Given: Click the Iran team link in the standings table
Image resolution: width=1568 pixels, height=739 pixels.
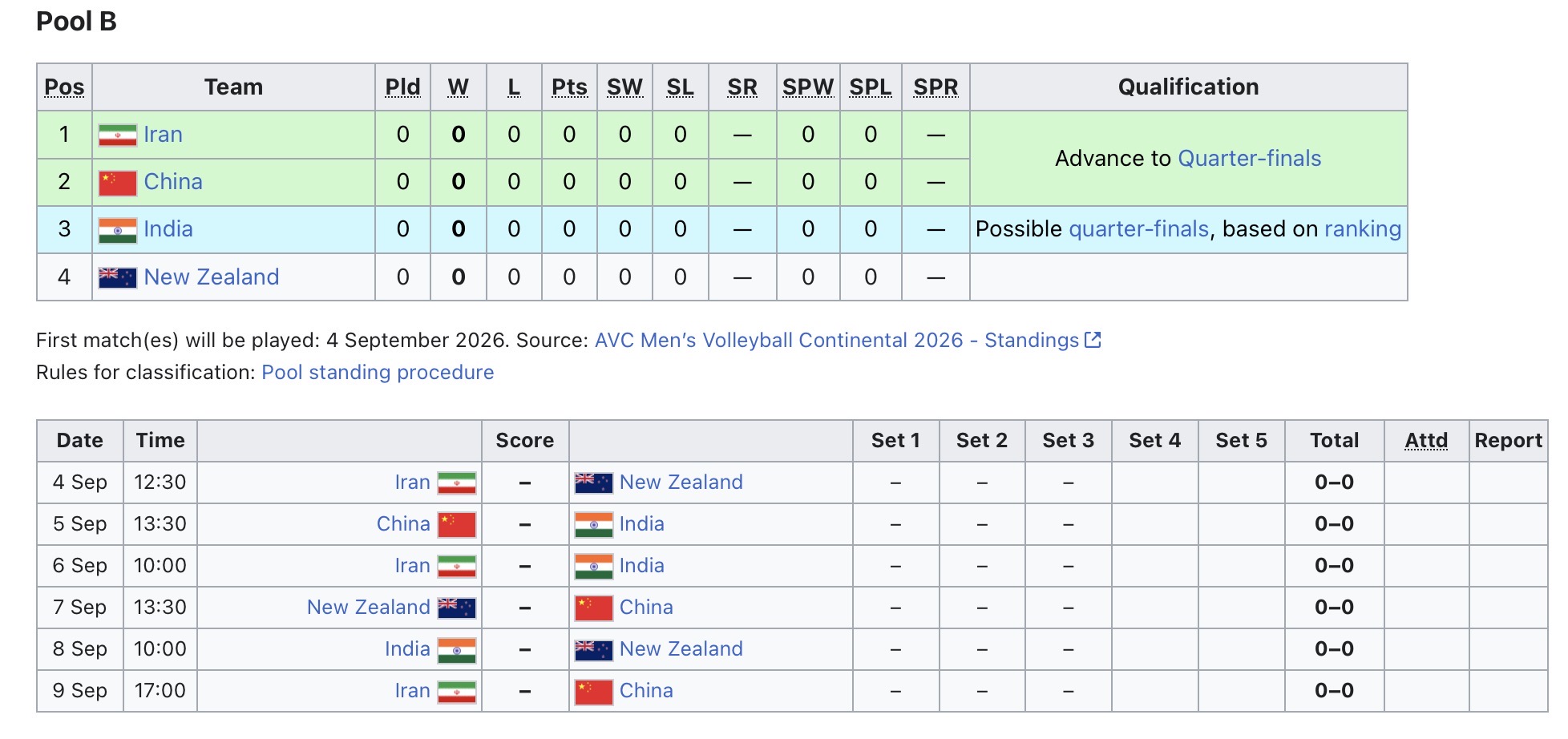Looking at the screenshot, I should click(164, 135).
